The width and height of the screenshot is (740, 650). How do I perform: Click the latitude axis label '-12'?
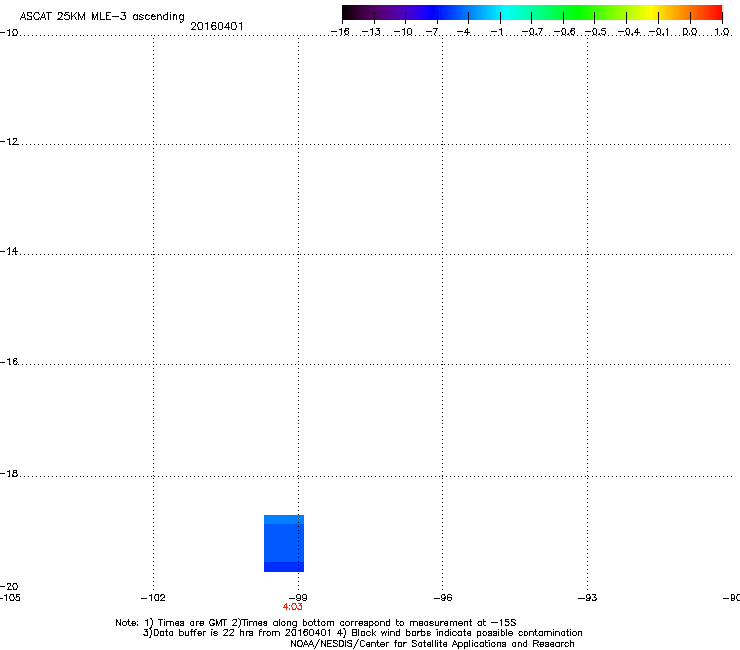pyautogui.click(x=9, y=142)
